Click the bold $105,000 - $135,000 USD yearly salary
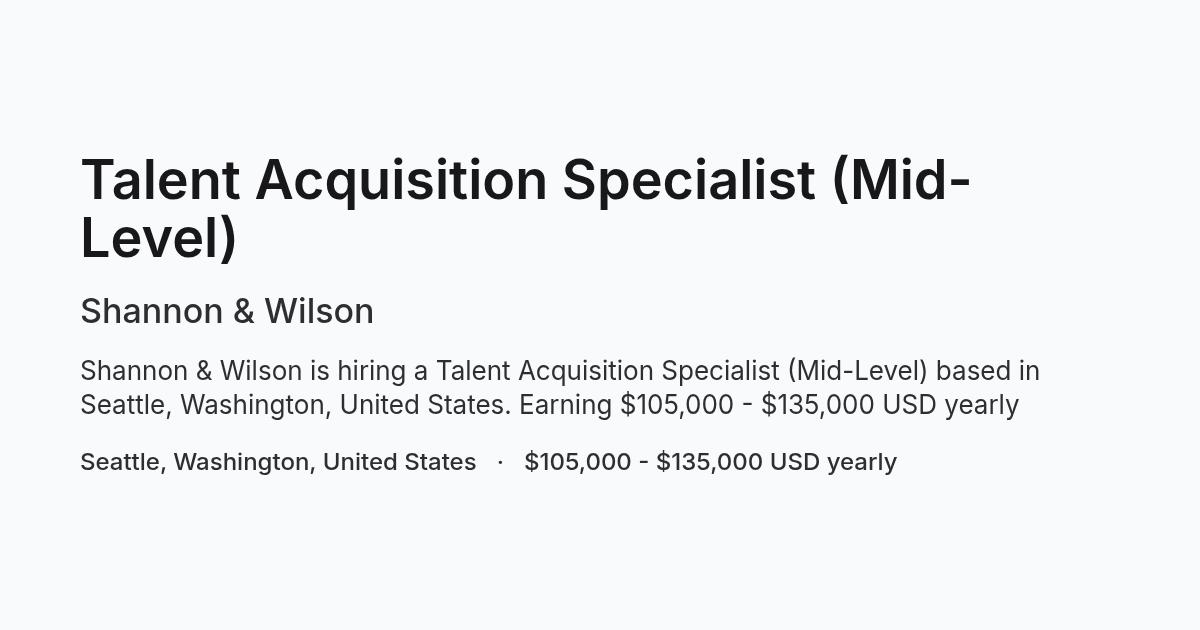Image resolution: width=1200 pixels, height=630 pixels. [x=710, y=462]
